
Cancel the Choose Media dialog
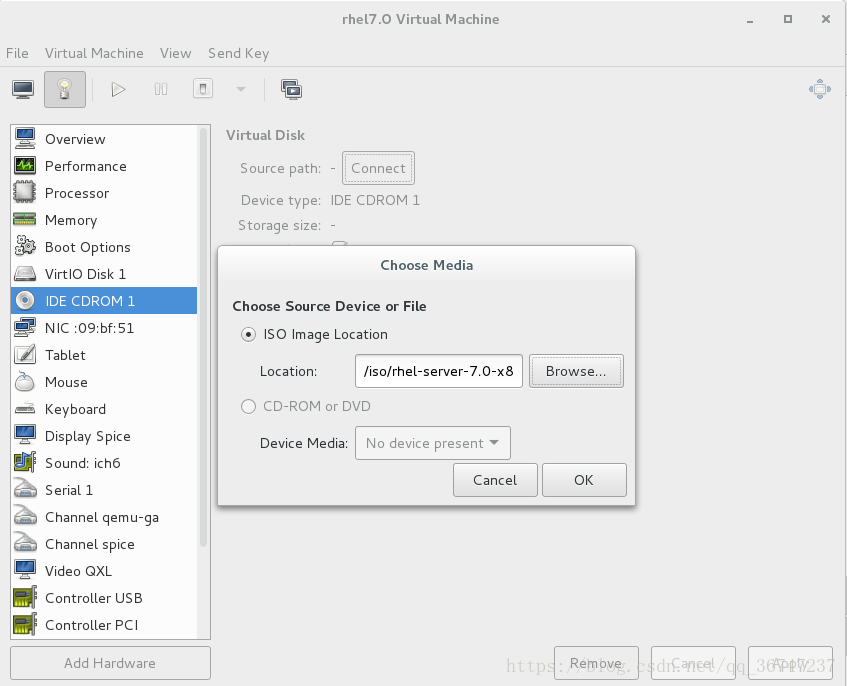point(495,480)
